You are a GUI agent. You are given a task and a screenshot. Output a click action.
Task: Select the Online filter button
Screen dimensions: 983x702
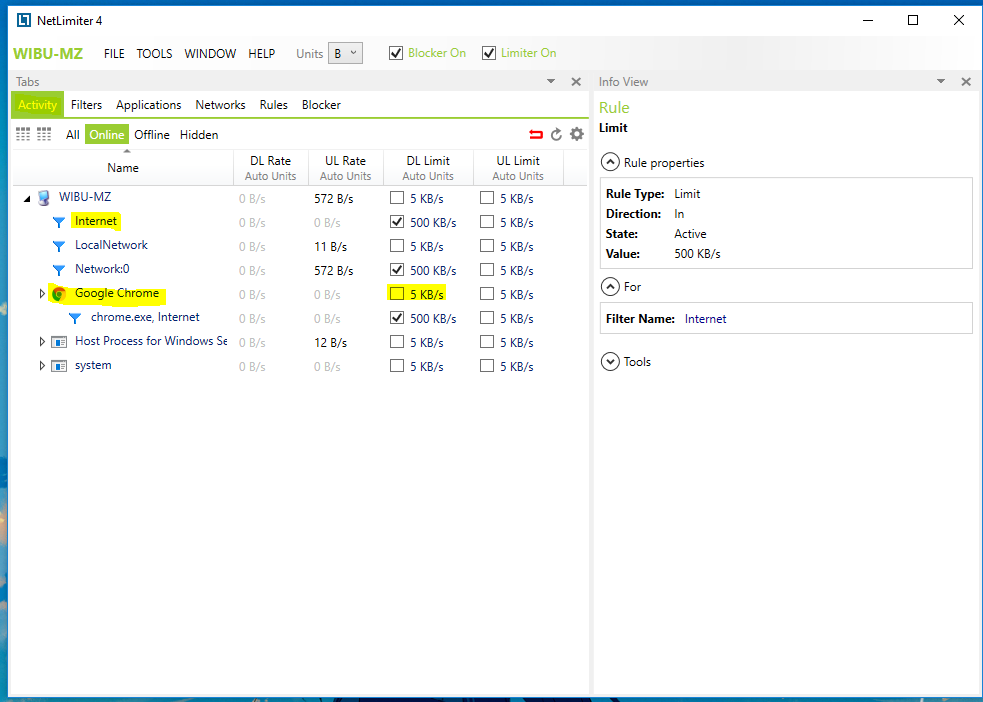(107, 135)
